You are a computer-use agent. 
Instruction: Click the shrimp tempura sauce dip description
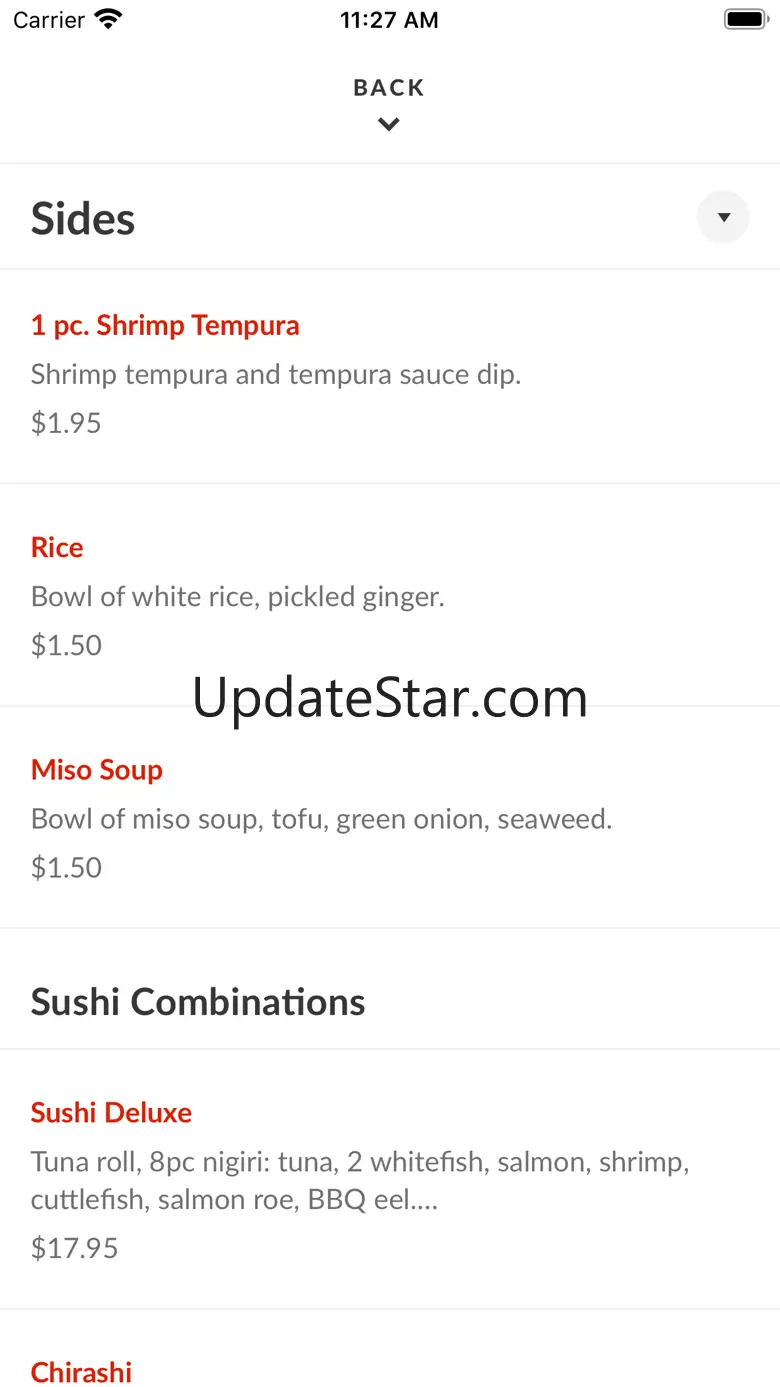276,374
